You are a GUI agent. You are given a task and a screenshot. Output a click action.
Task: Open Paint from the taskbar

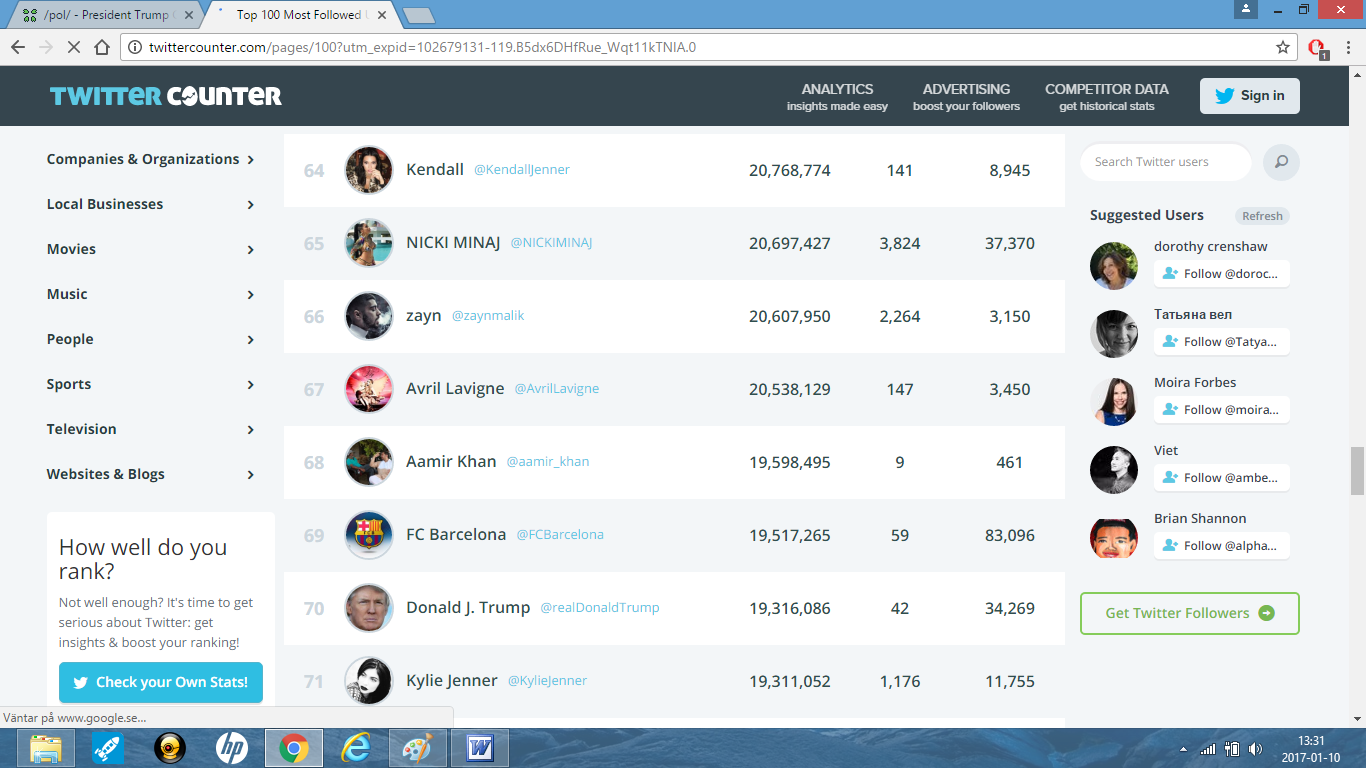point(417,748)
